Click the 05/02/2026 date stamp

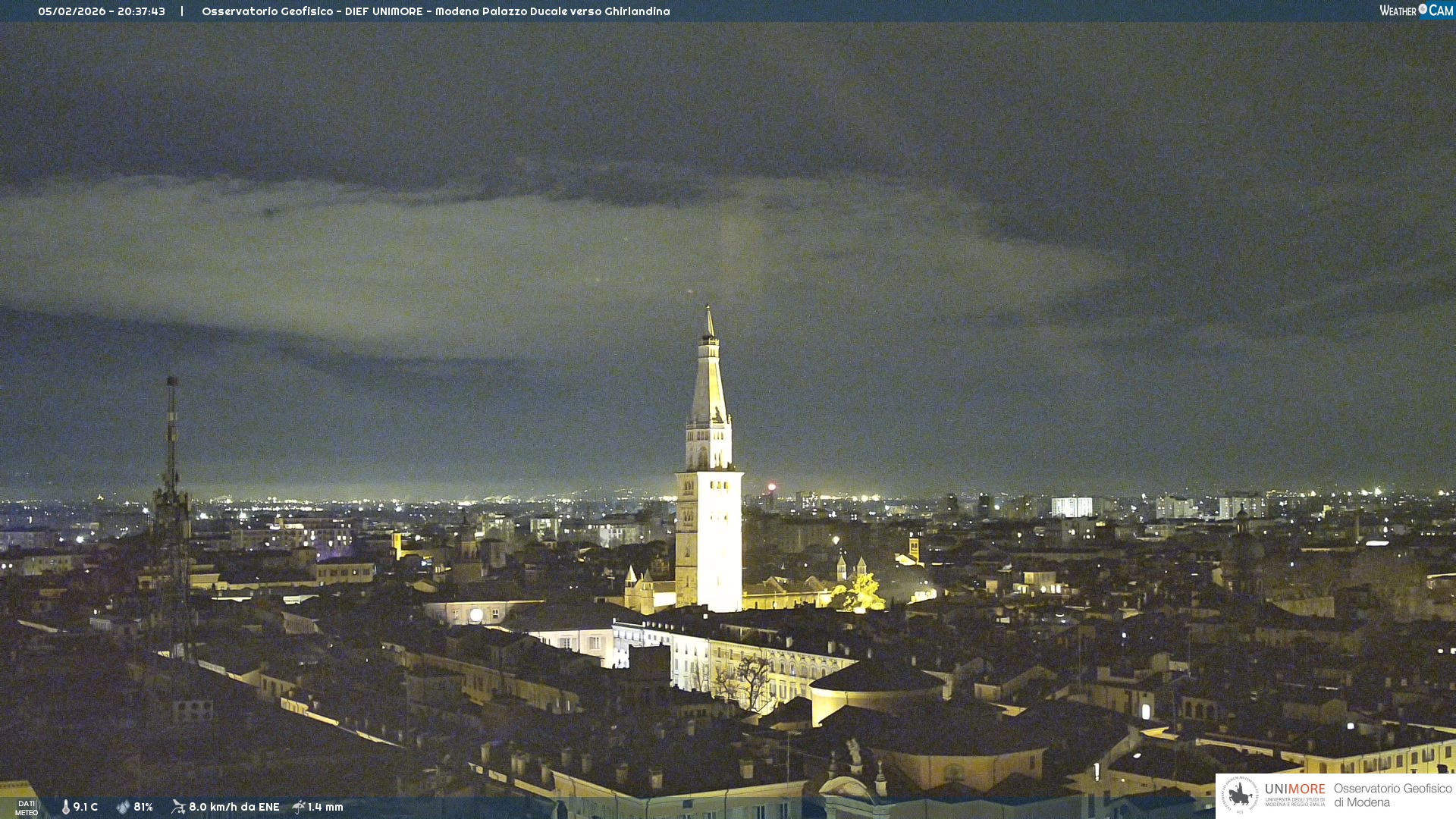tap(72, 11)
